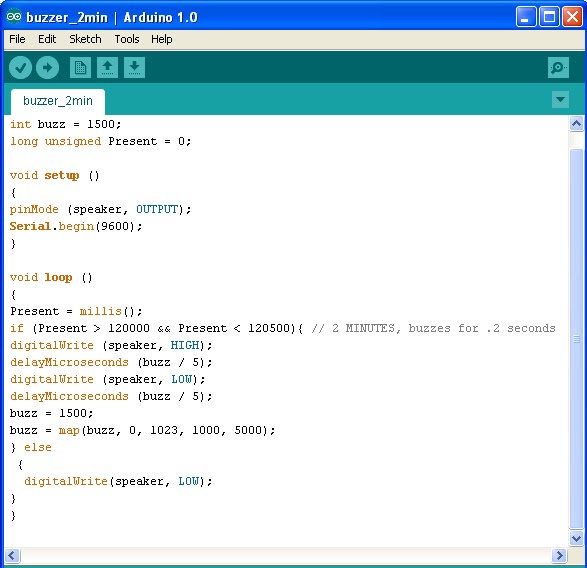Screen dimensions: 587x568
Task: Open the Help menu
Action: point(162,39)
